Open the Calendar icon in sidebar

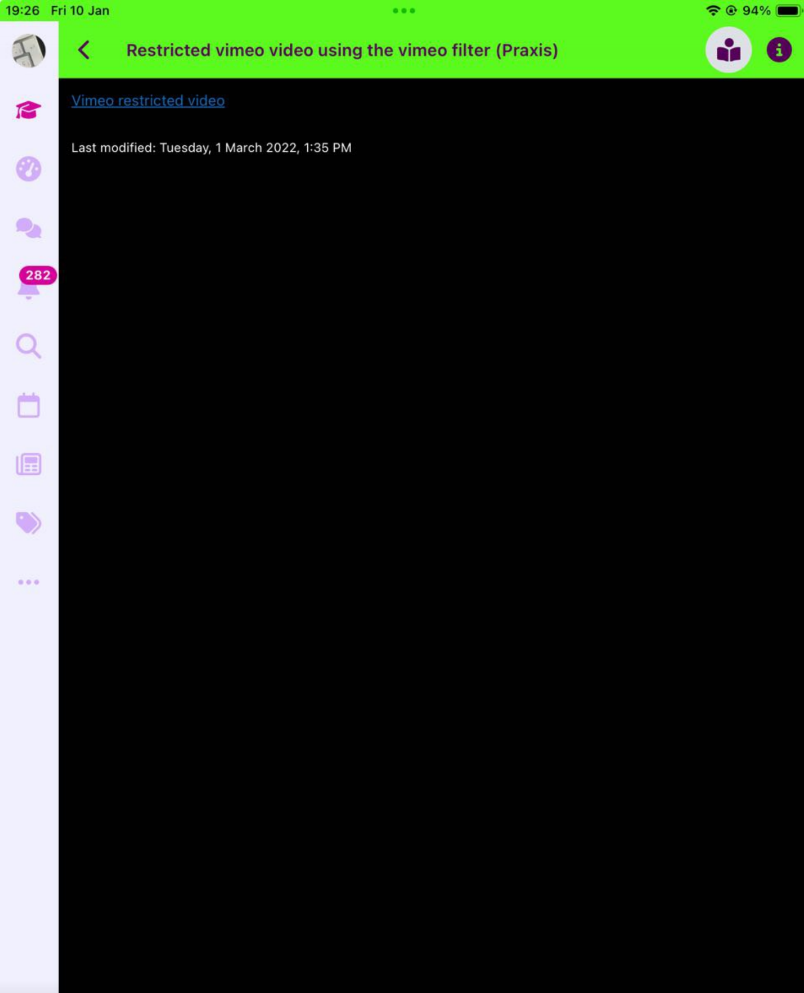tap(28, 405)
